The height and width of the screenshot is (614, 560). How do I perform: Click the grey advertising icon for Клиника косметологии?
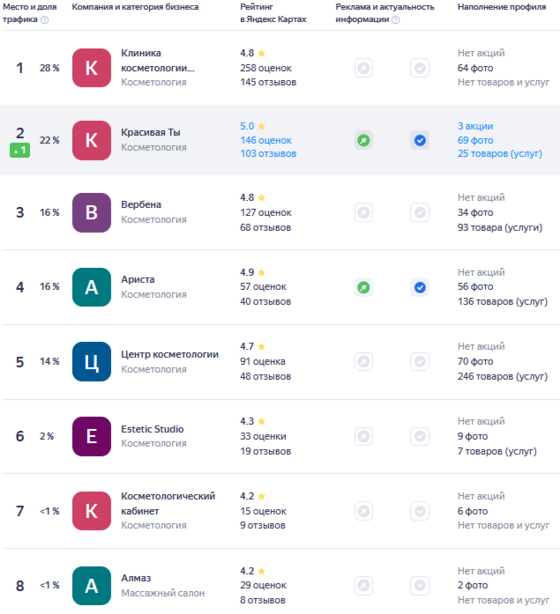tap(364, 68)
